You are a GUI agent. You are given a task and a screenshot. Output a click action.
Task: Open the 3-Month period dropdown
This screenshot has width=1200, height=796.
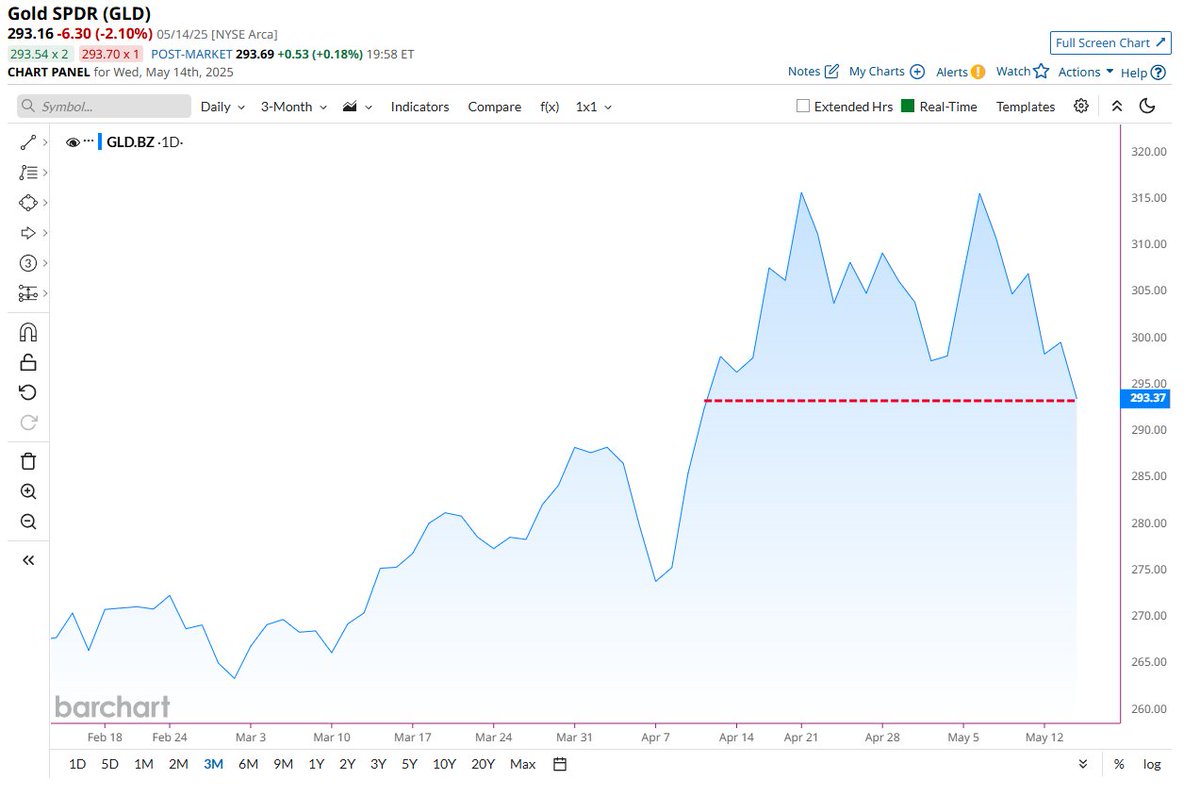click(294, 106)
